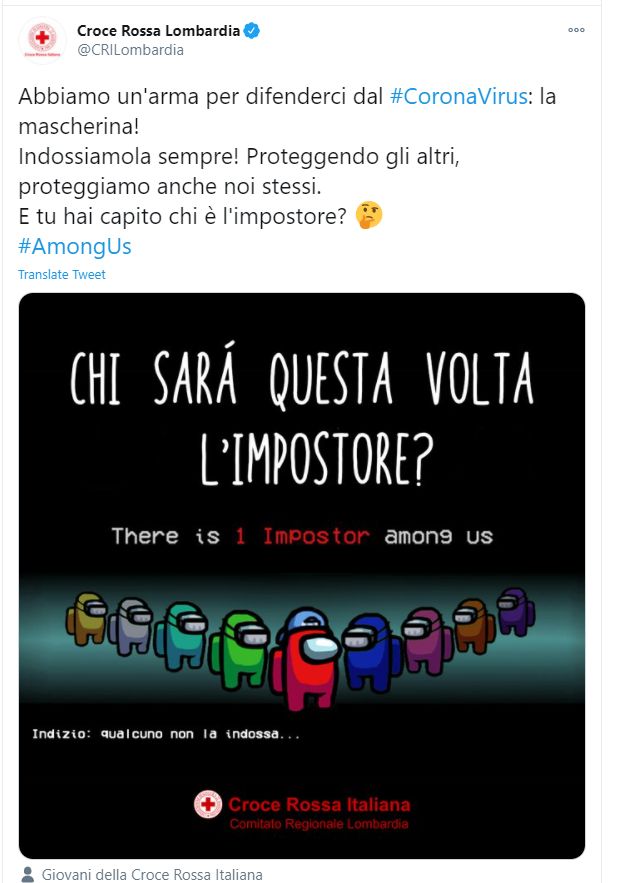This screenshot has width=617, height=883.
Task: Open the Among Us tweet image
Action: tap(302, 576)
